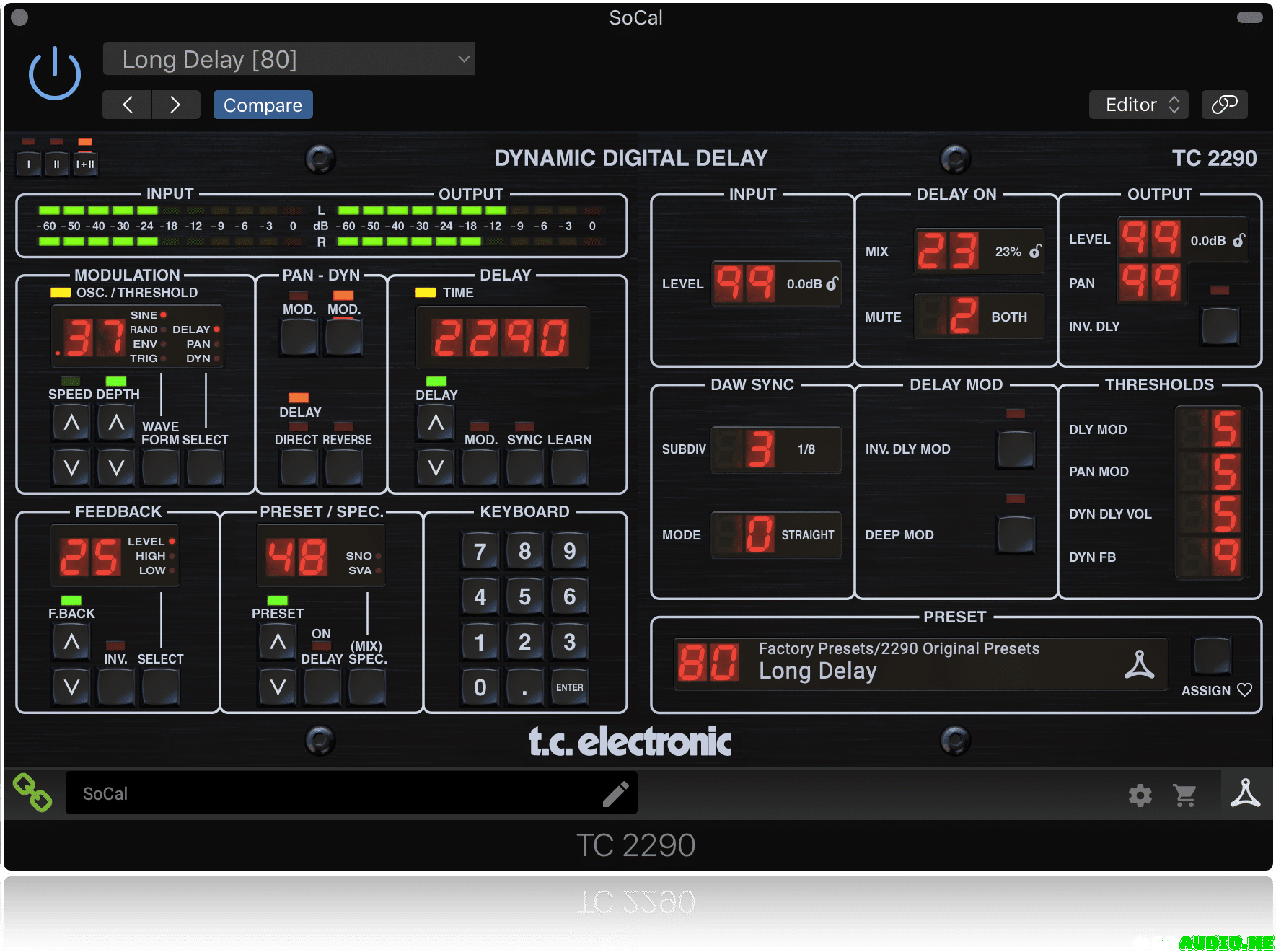This screenshot has width=1276, height=952.
Task: Toggle the input level lock icon
Action: [832, 283]
